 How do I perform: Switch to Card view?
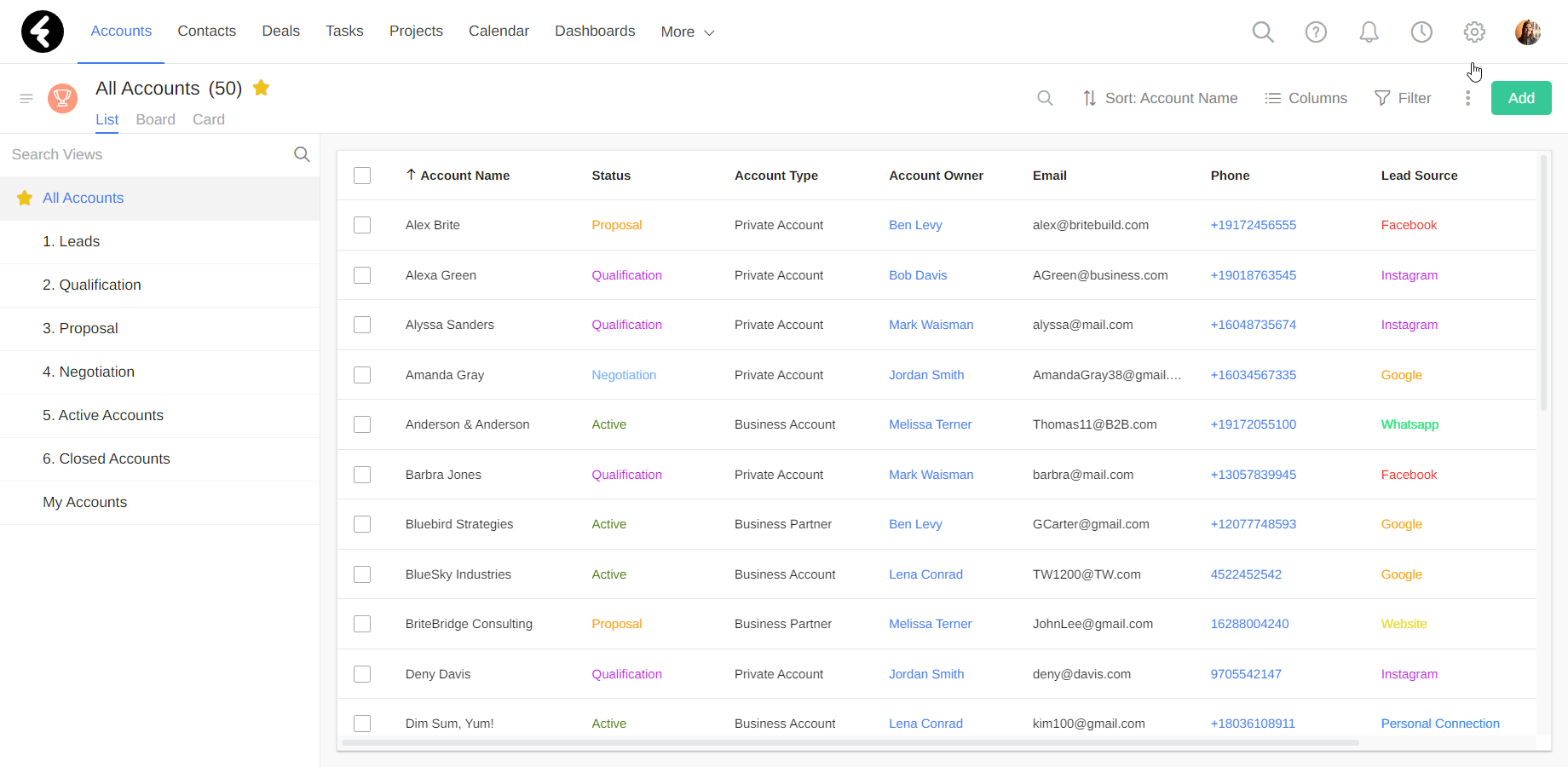pyautogui.click(x=209, y=119)
